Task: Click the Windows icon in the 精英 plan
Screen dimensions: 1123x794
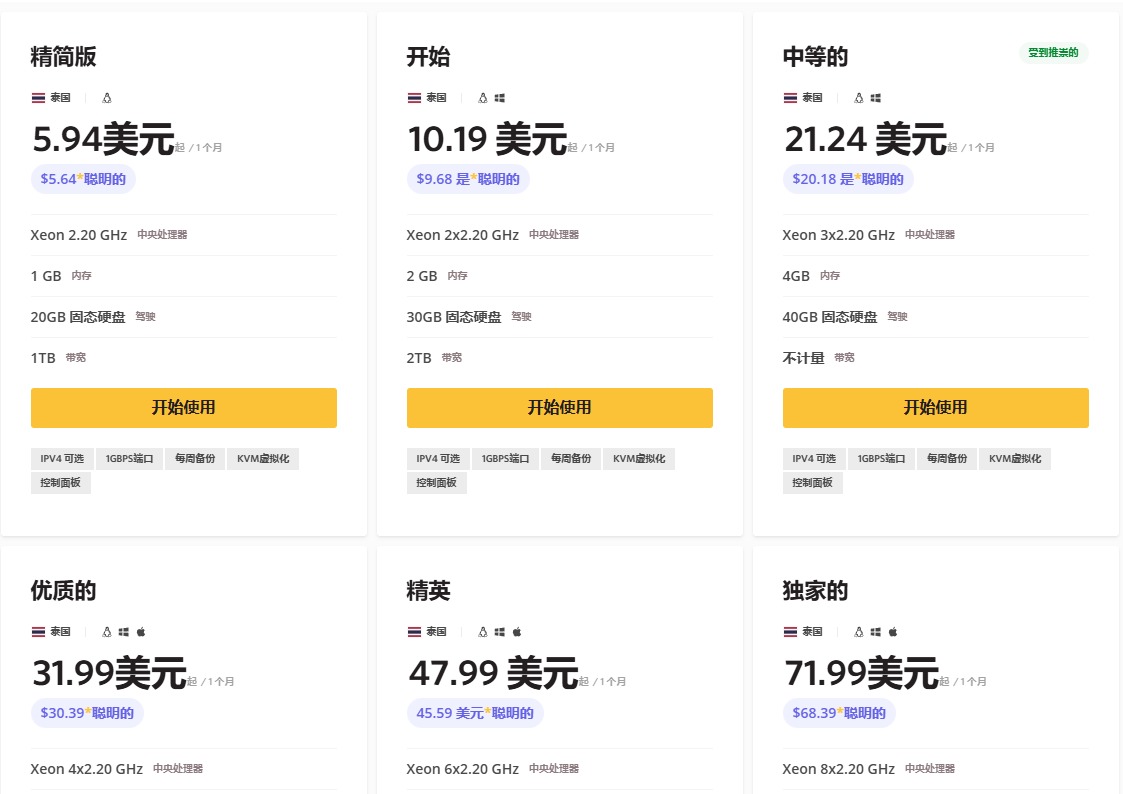Action: click(x=499, y=632)
